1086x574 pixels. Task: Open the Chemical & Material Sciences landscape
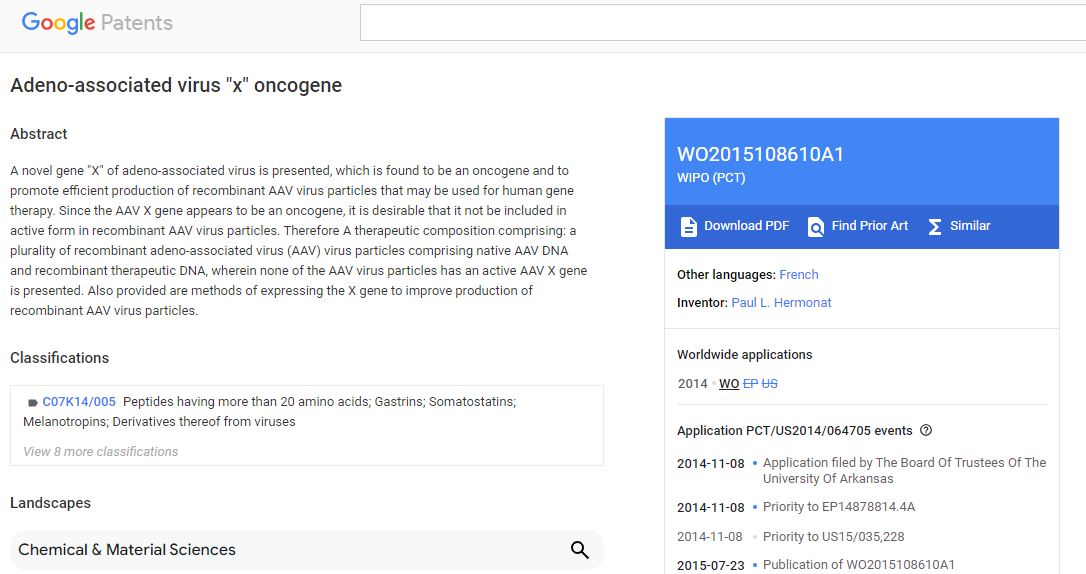(x=306, y=550)
